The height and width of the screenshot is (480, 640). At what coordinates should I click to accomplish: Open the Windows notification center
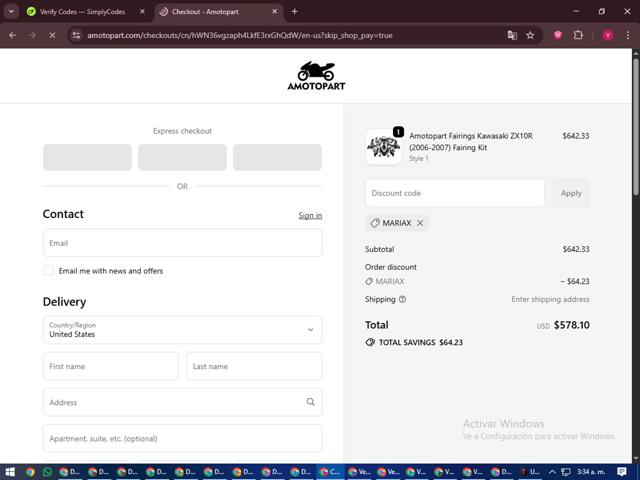point(622,472)
